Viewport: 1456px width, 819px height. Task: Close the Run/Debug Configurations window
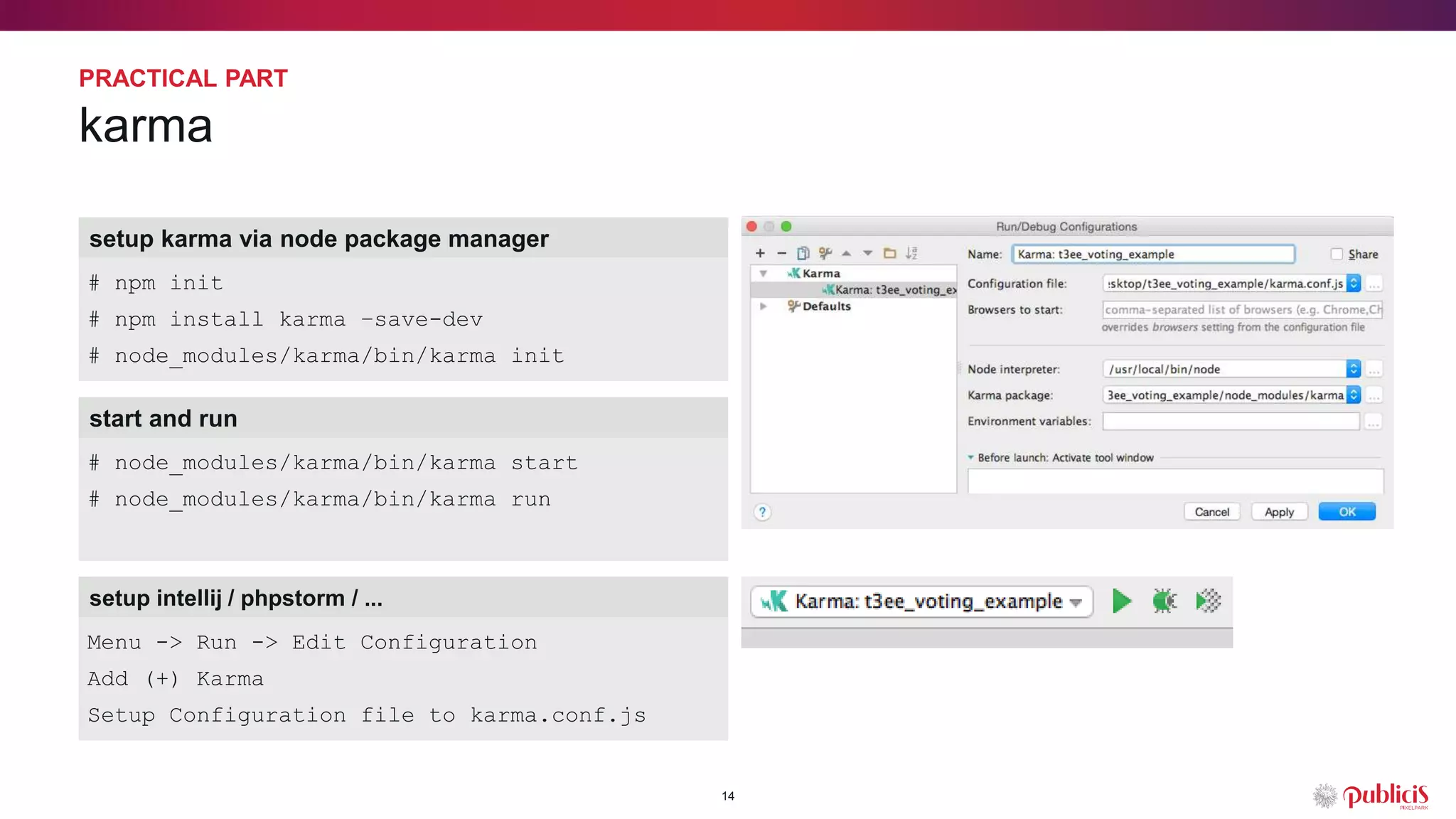(751, 227)
